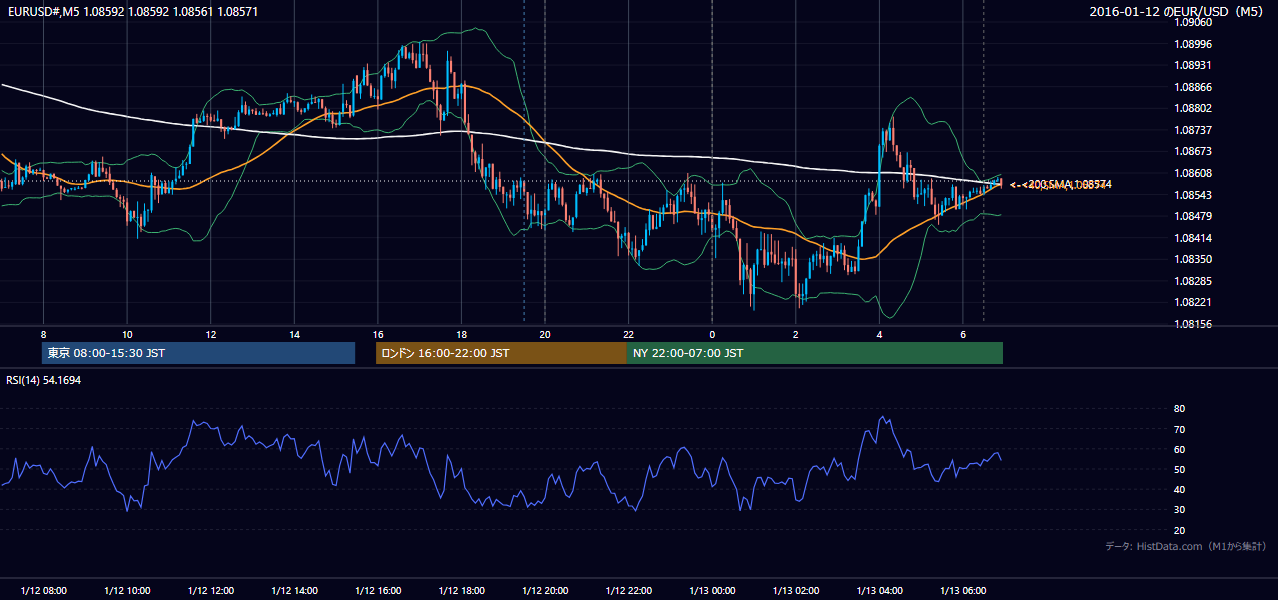The height and width of the screenshot is (600, 1278).
Task: Select the London 16:00-22:00 JST session bar
Action: pyautogui.click(x=501, y=353)
